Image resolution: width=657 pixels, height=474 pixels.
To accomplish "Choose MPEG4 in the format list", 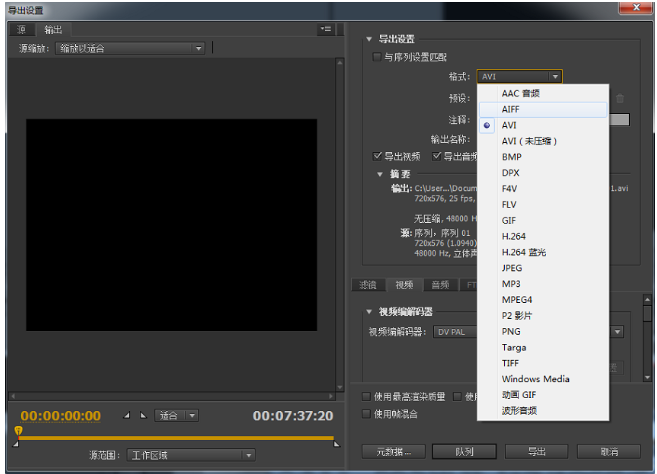I will 518,299.
